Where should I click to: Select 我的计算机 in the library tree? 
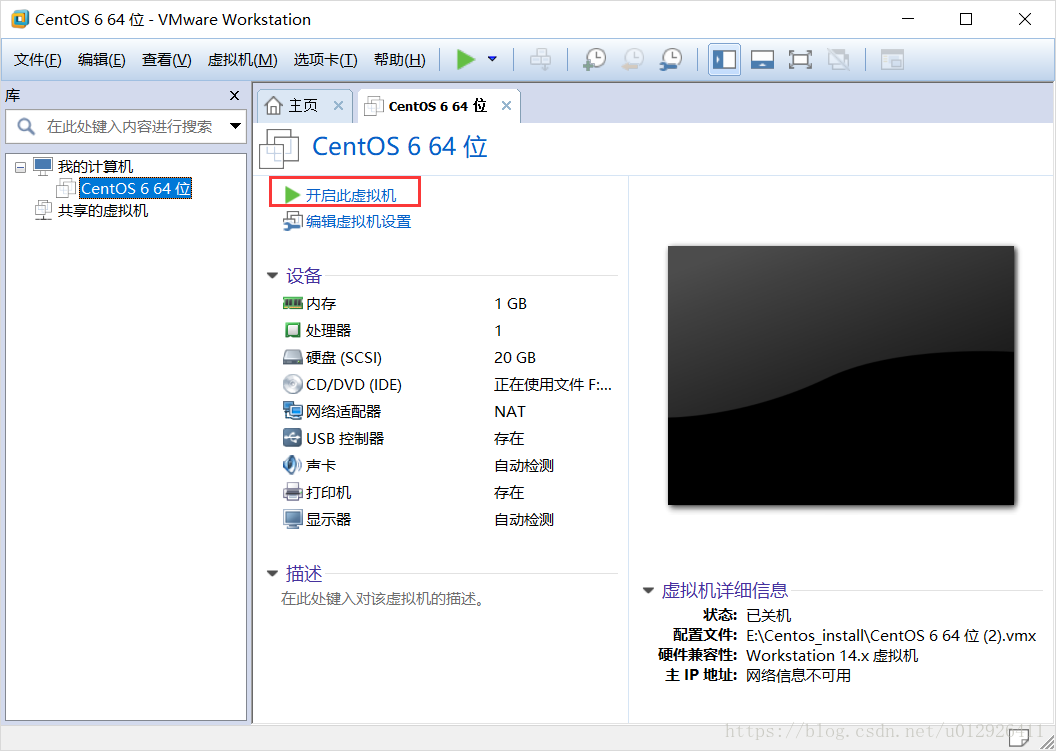pos(95,166)
